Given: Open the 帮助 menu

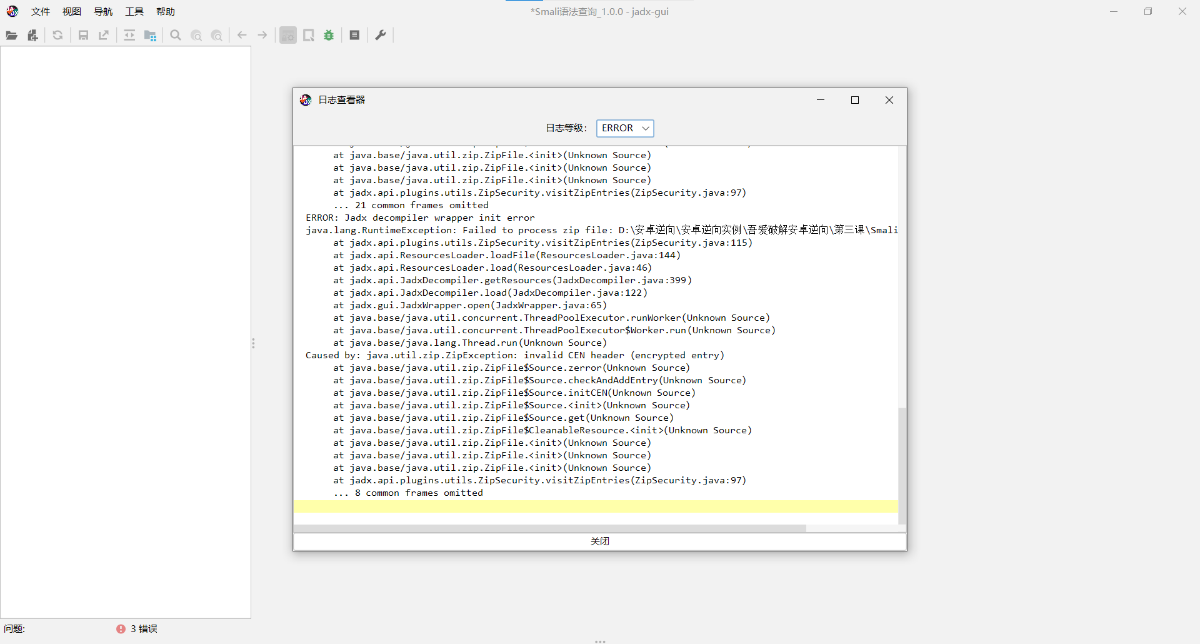Looking at the screenshot, I should click(x=165, y=12).
